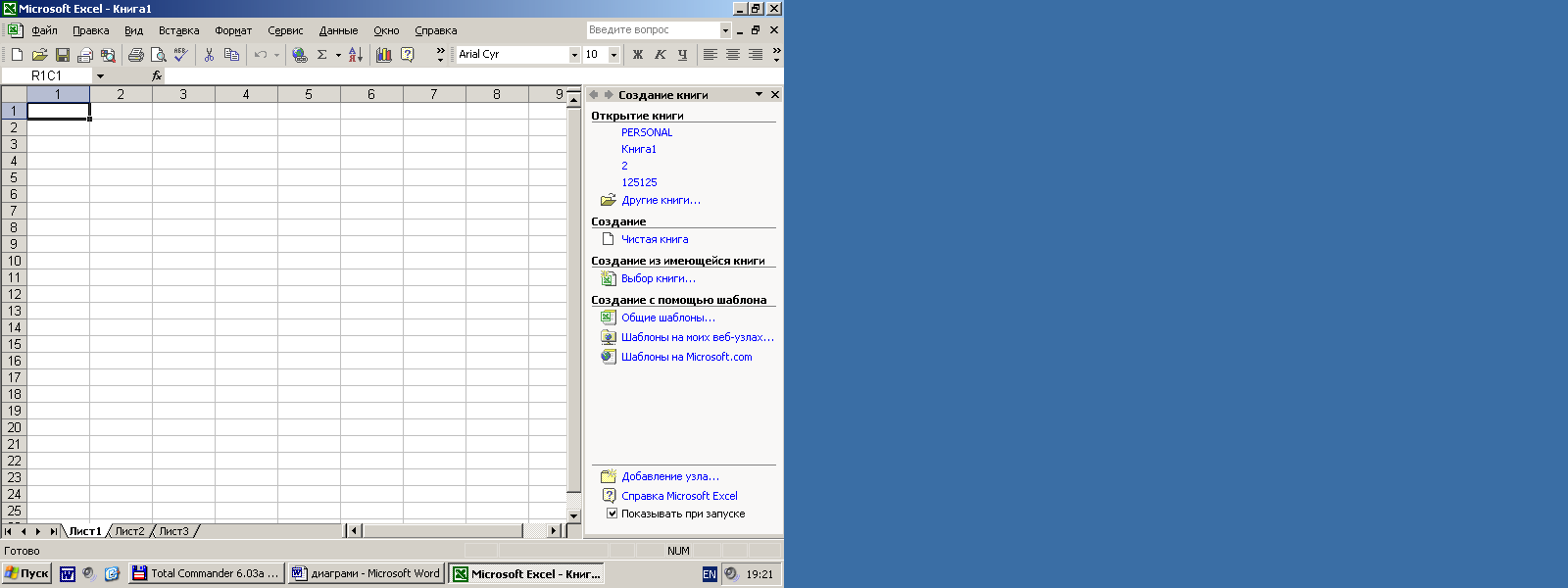This screenshot has height=588, width=1568.
Task: Switch to Total Commander taskbar button
Action: coord(206,574)
